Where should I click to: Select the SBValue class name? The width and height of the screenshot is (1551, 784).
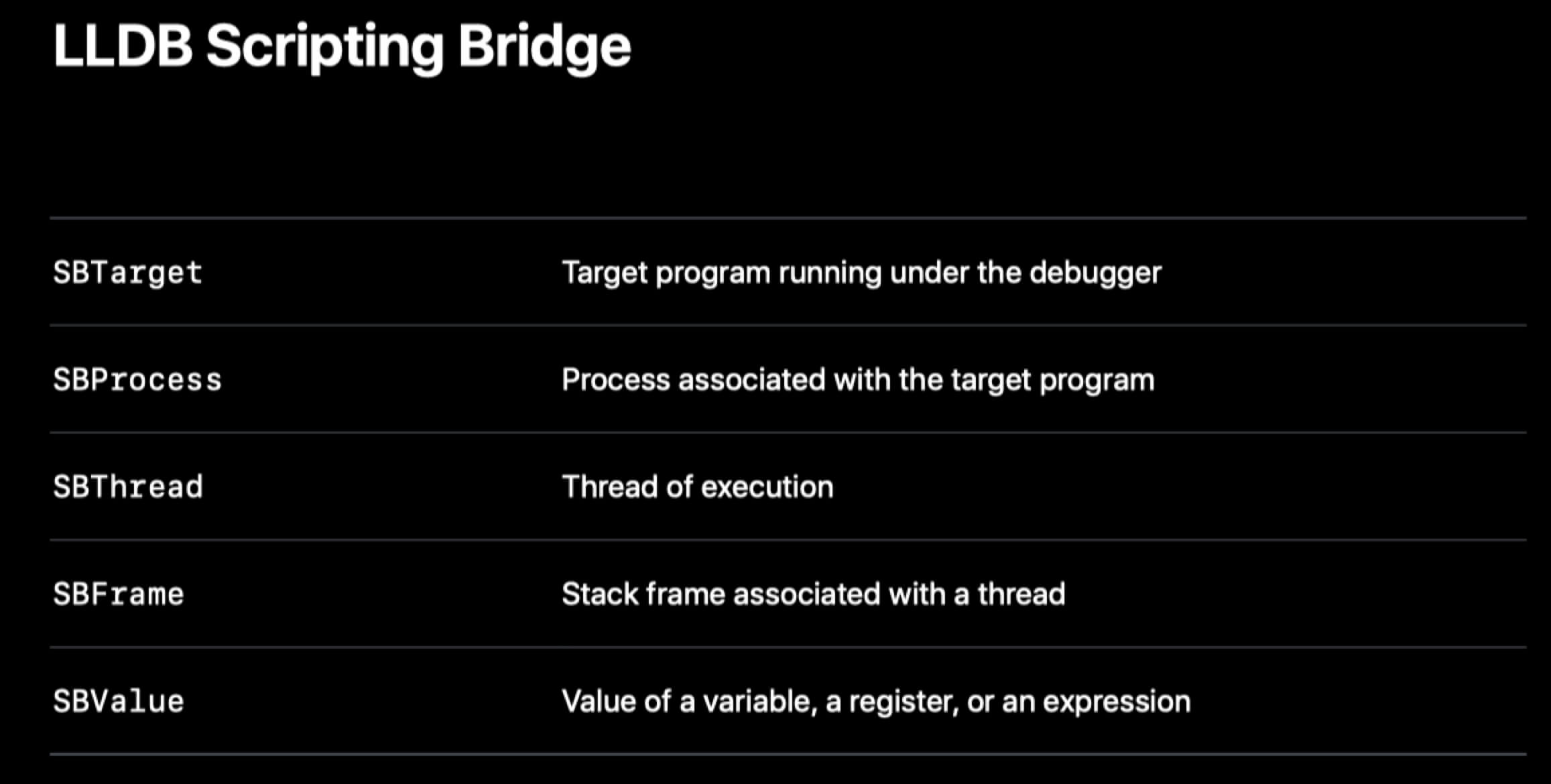click(118, 702)
